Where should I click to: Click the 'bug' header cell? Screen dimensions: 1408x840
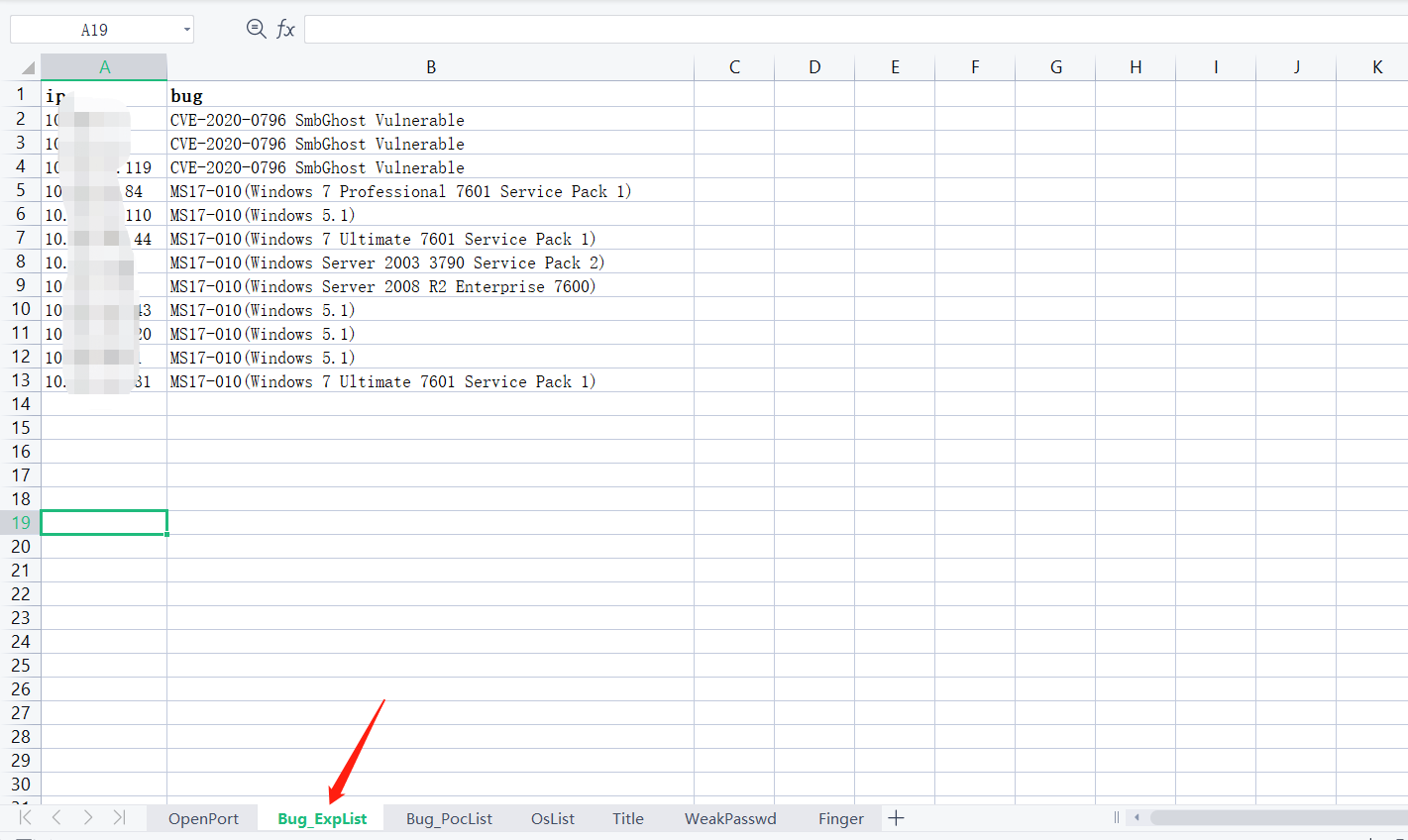pyautogui.click(x=431, y=95)
